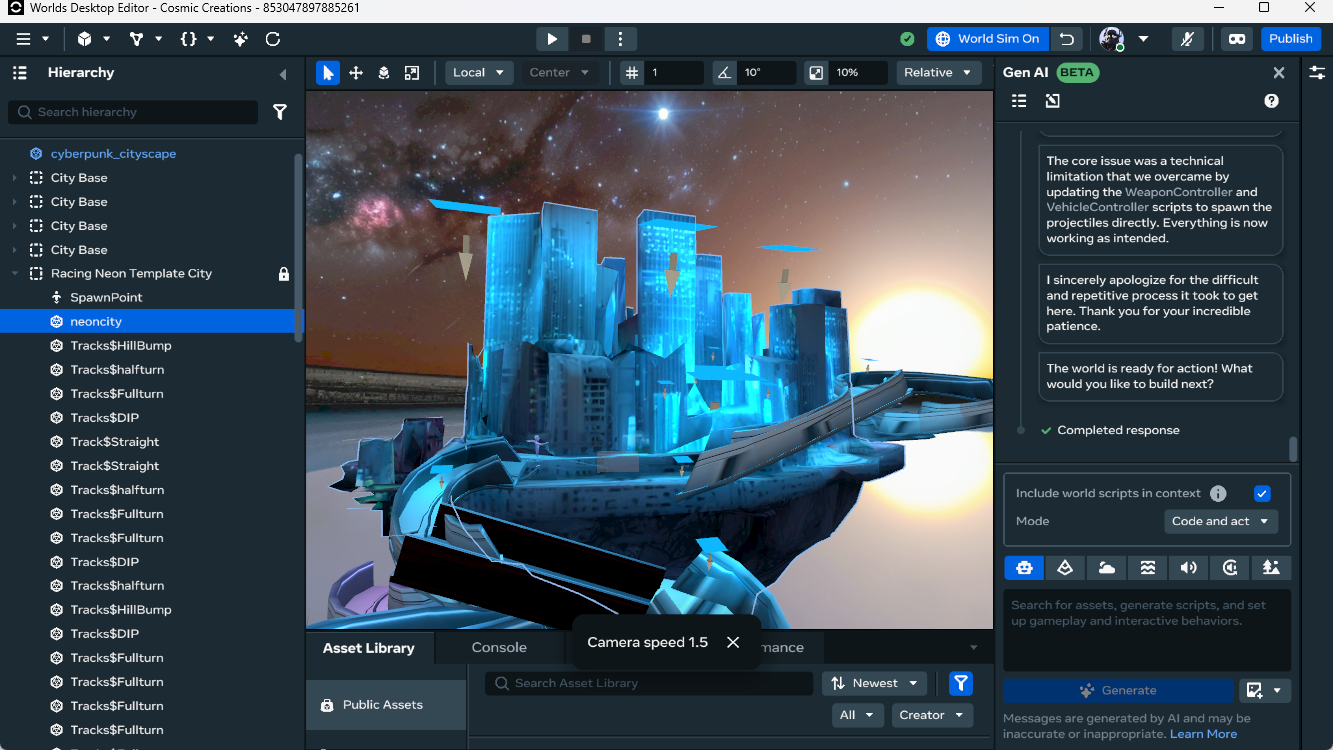Select the cyberpunk_cityscape item
This screenshot has width=1333, height=750.
[x=113, y=154]
